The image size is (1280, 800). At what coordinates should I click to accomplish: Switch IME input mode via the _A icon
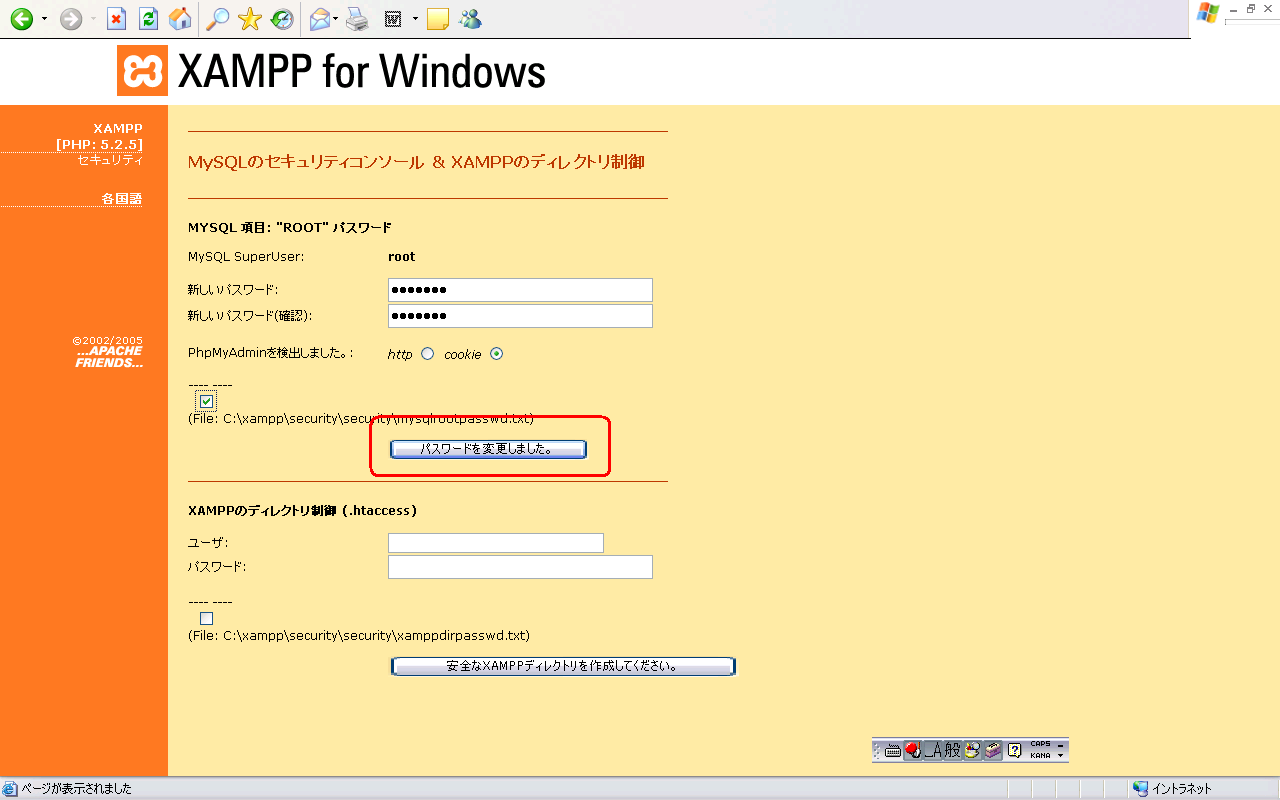point(932,750)
